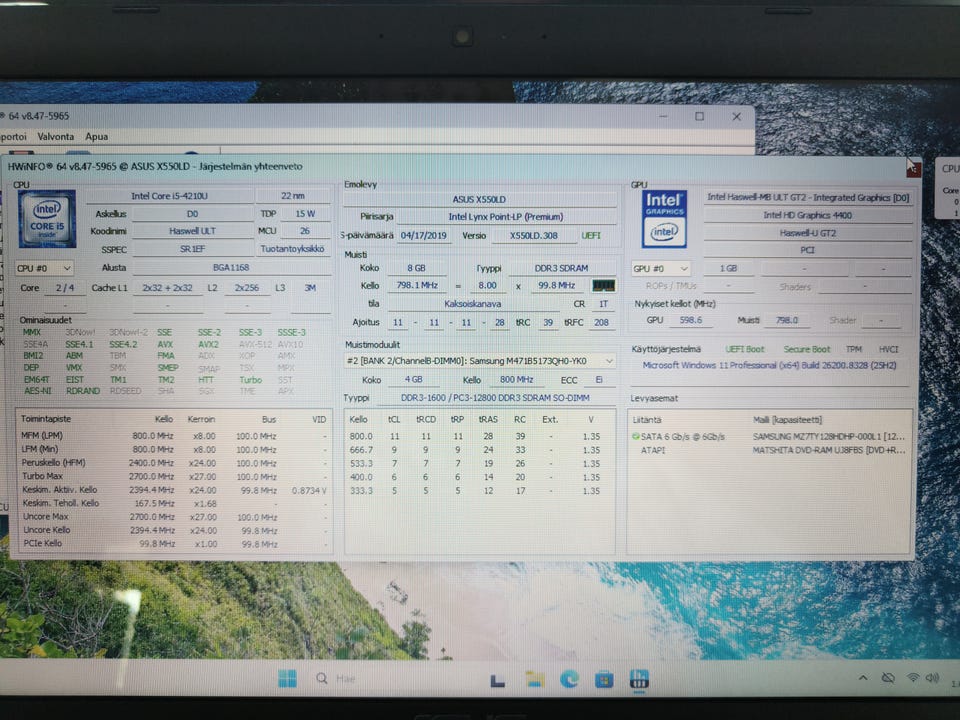
Task: Click the dark L-shaped taskbar app icon
Action: [498, 680]
